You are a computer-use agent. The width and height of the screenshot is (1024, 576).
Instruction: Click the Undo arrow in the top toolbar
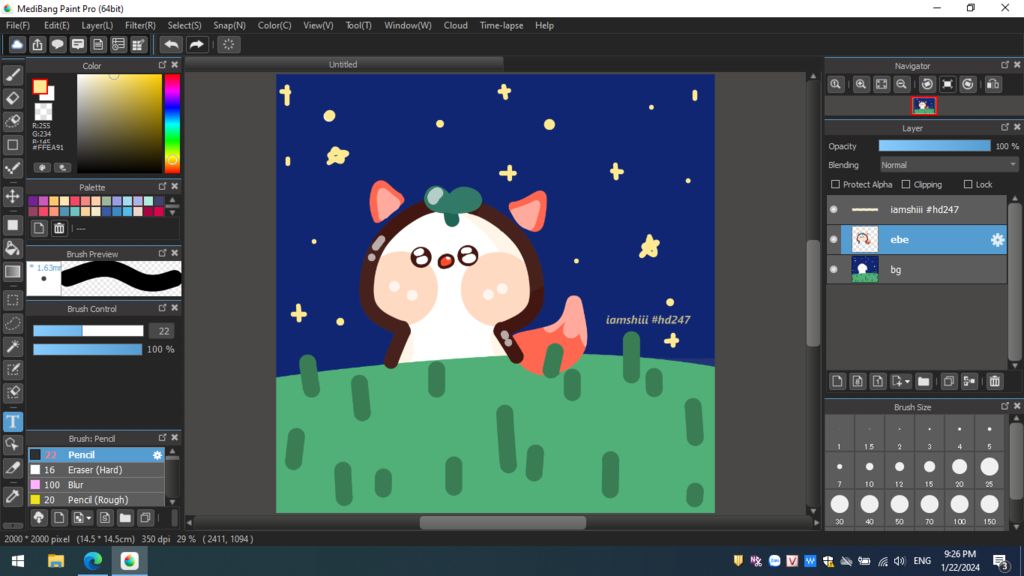[172, 45]
